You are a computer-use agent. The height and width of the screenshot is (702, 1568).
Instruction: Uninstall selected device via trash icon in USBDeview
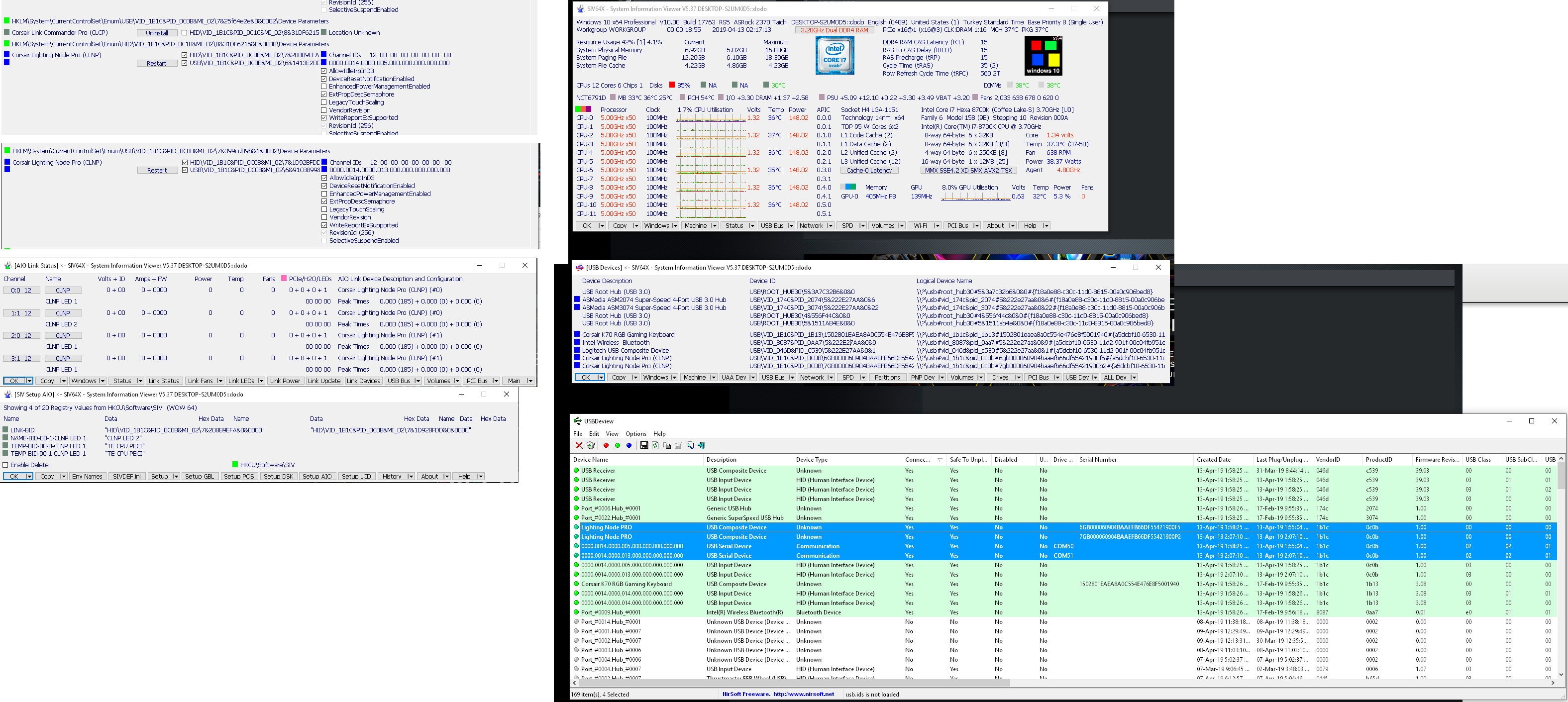coord(591,445)
